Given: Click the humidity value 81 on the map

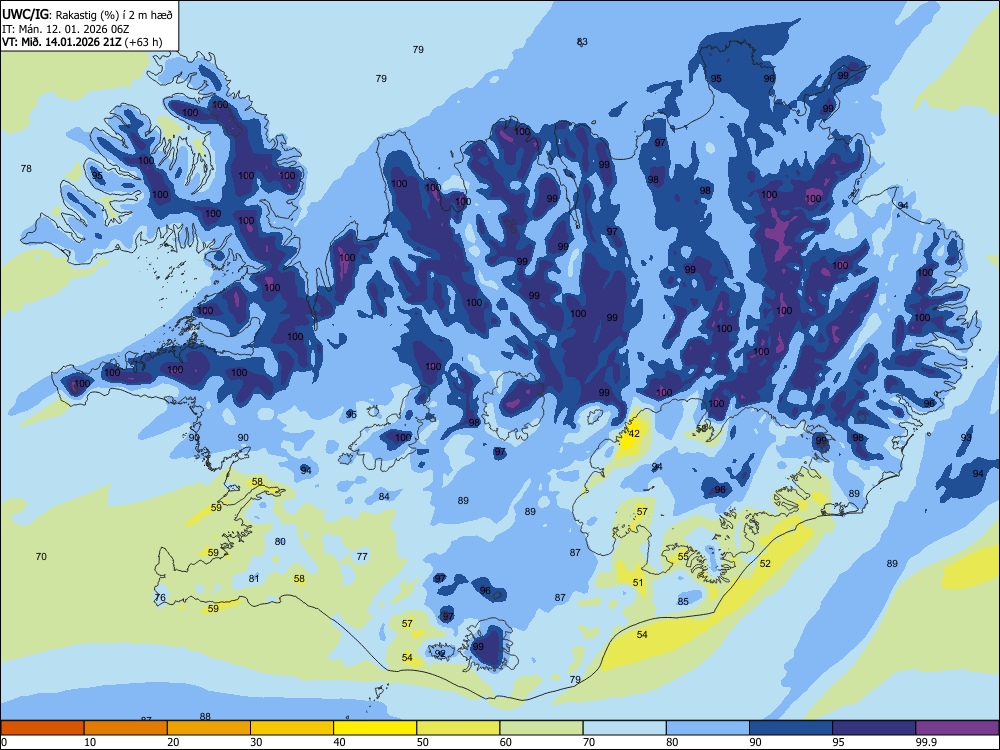Looking at the screenshot, I should 254,578.
